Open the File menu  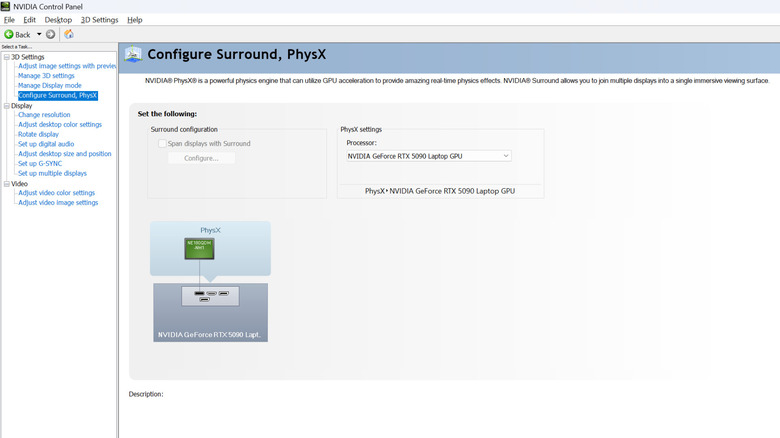point(9,20)
